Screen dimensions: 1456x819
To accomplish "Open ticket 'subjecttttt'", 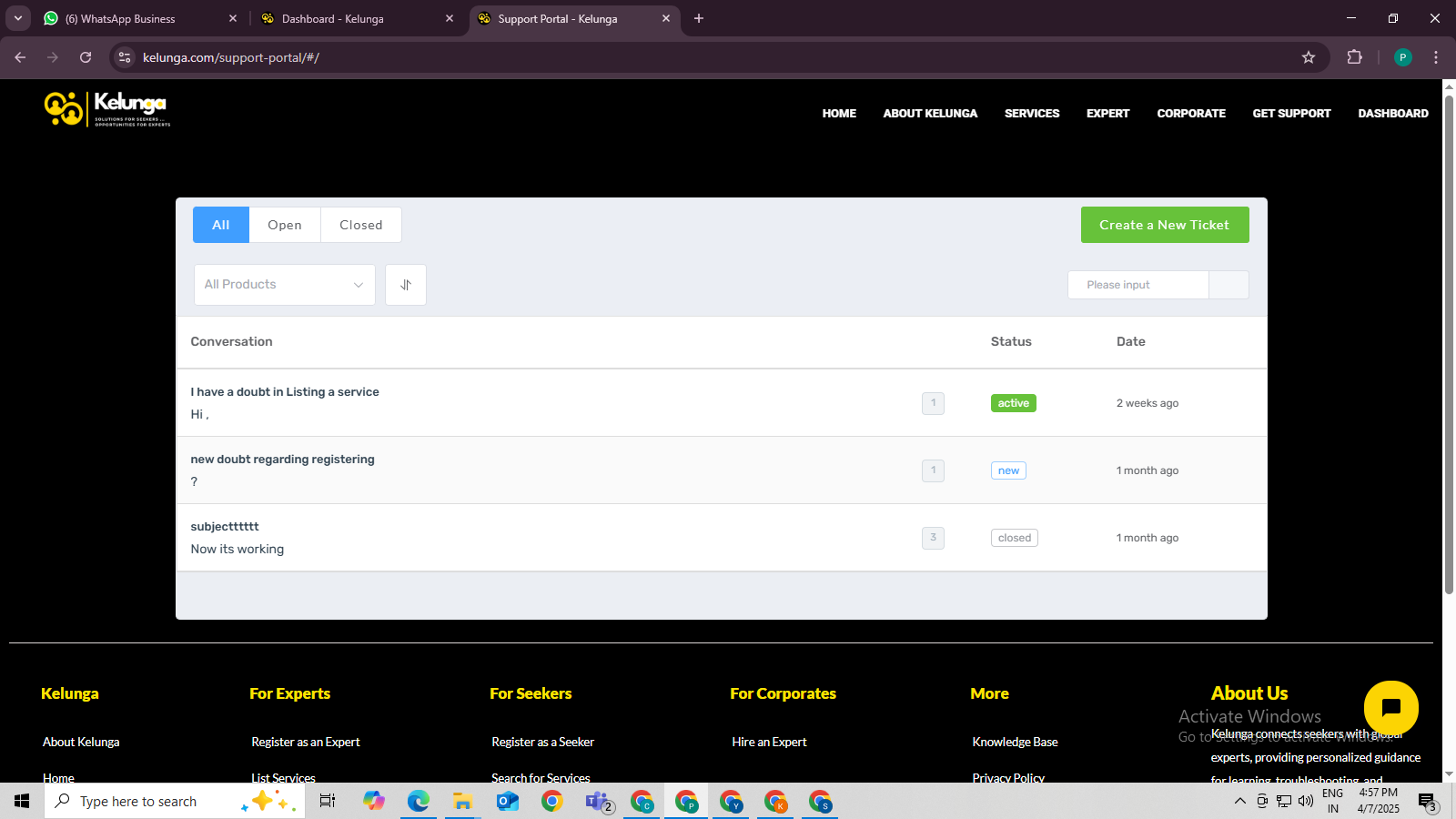I will tap(225, 527).
